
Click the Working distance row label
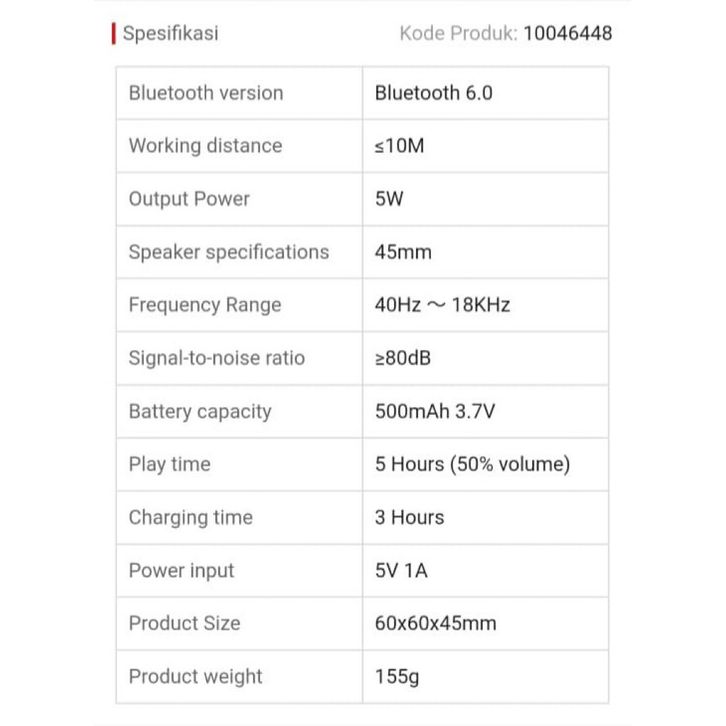pyautogui.click(x=205, y=146)
